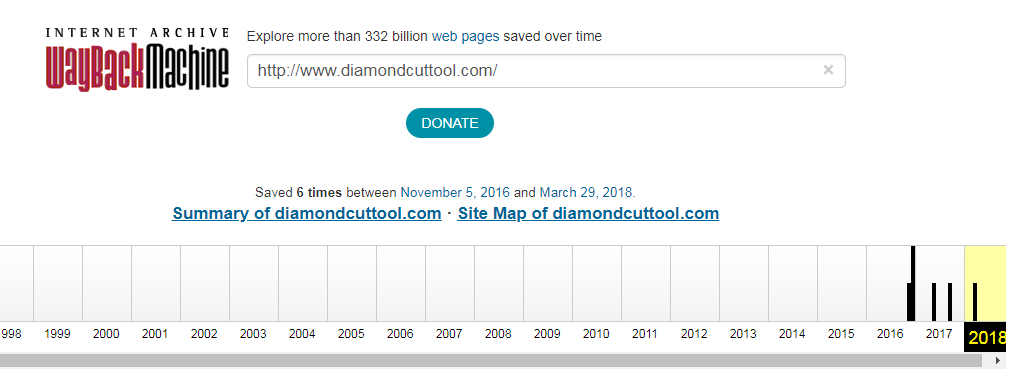Select the tallest capture bar in 2016
Image resolution: width=1023 pixels, height=389 pixels.
tap(913, 283)
